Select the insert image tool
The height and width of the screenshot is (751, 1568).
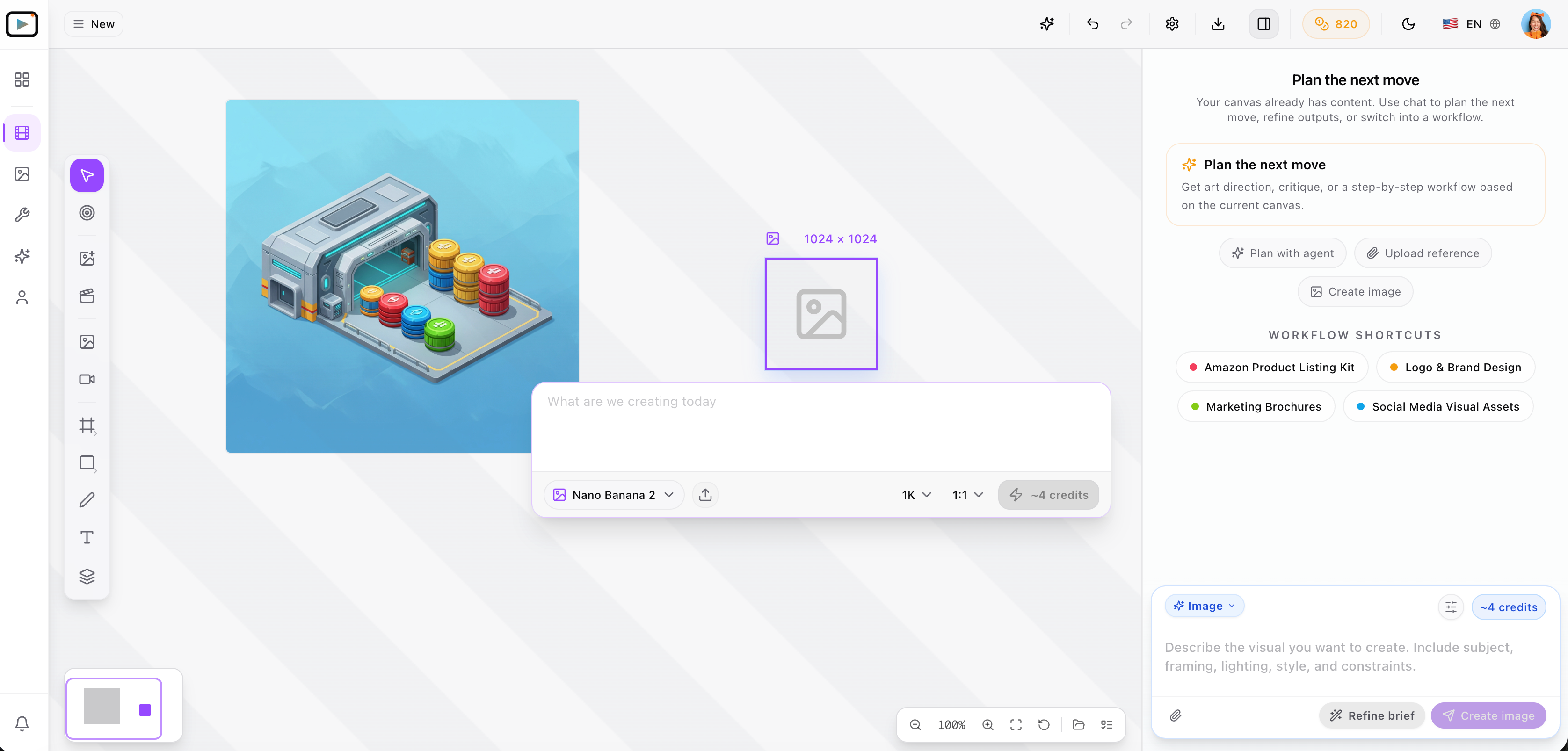coord(87,341)
